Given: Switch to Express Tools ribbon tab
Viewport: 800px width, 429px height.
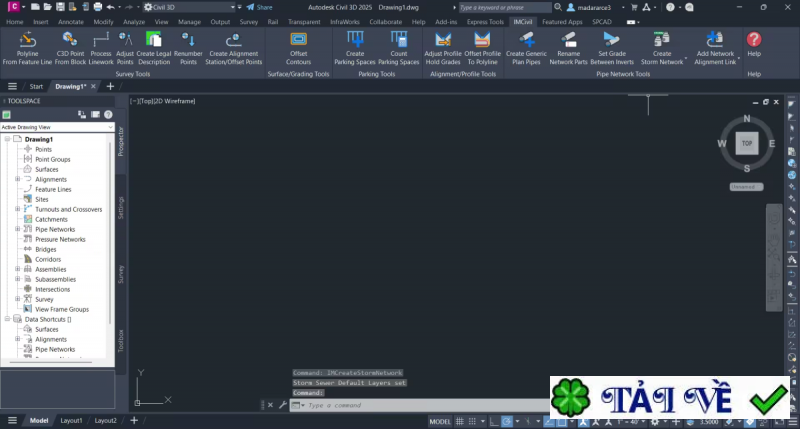Looking at the screenshot, I should pos(485,22).
